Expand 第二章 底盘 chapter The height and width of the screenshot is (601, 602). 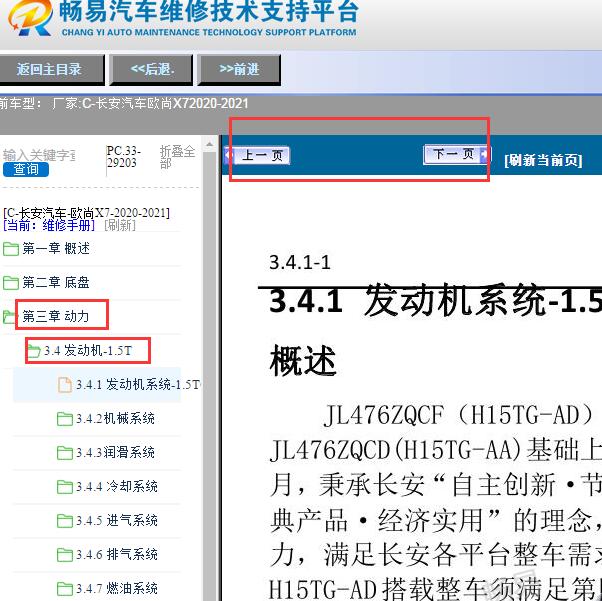click(x=56, y=283)
